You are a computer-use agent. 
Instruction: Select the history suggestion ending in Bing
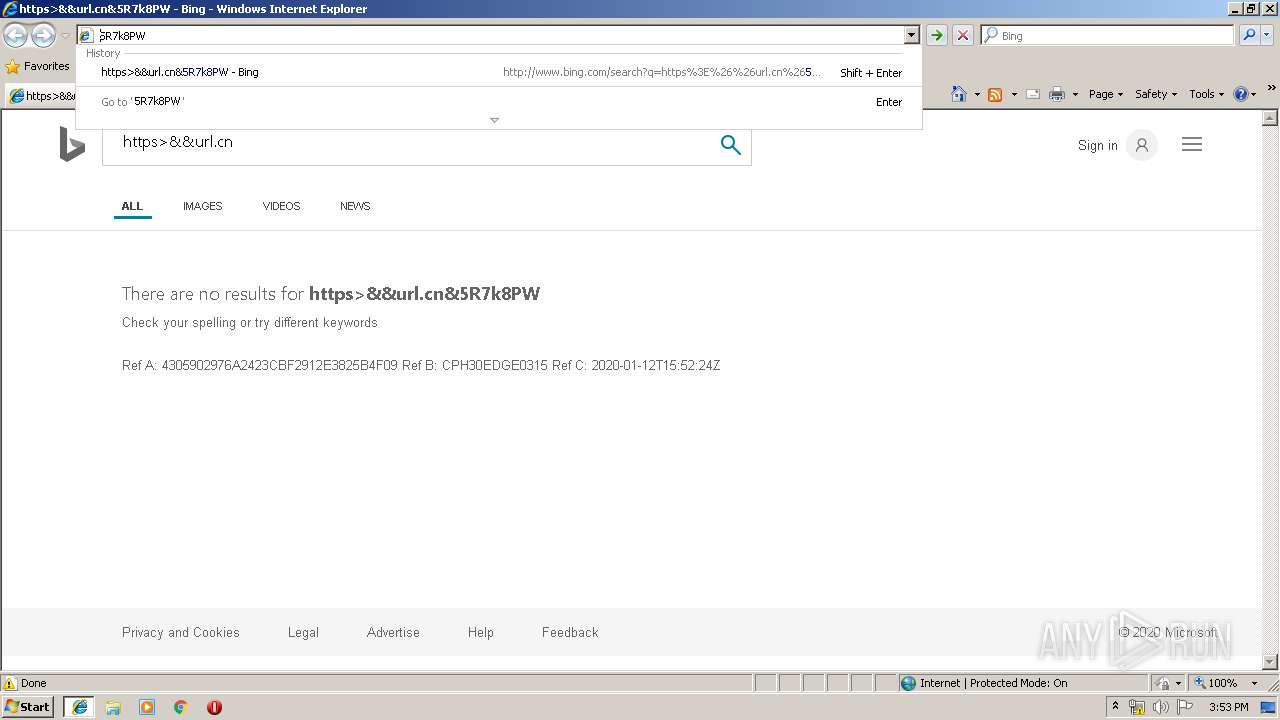click(499, 72)
